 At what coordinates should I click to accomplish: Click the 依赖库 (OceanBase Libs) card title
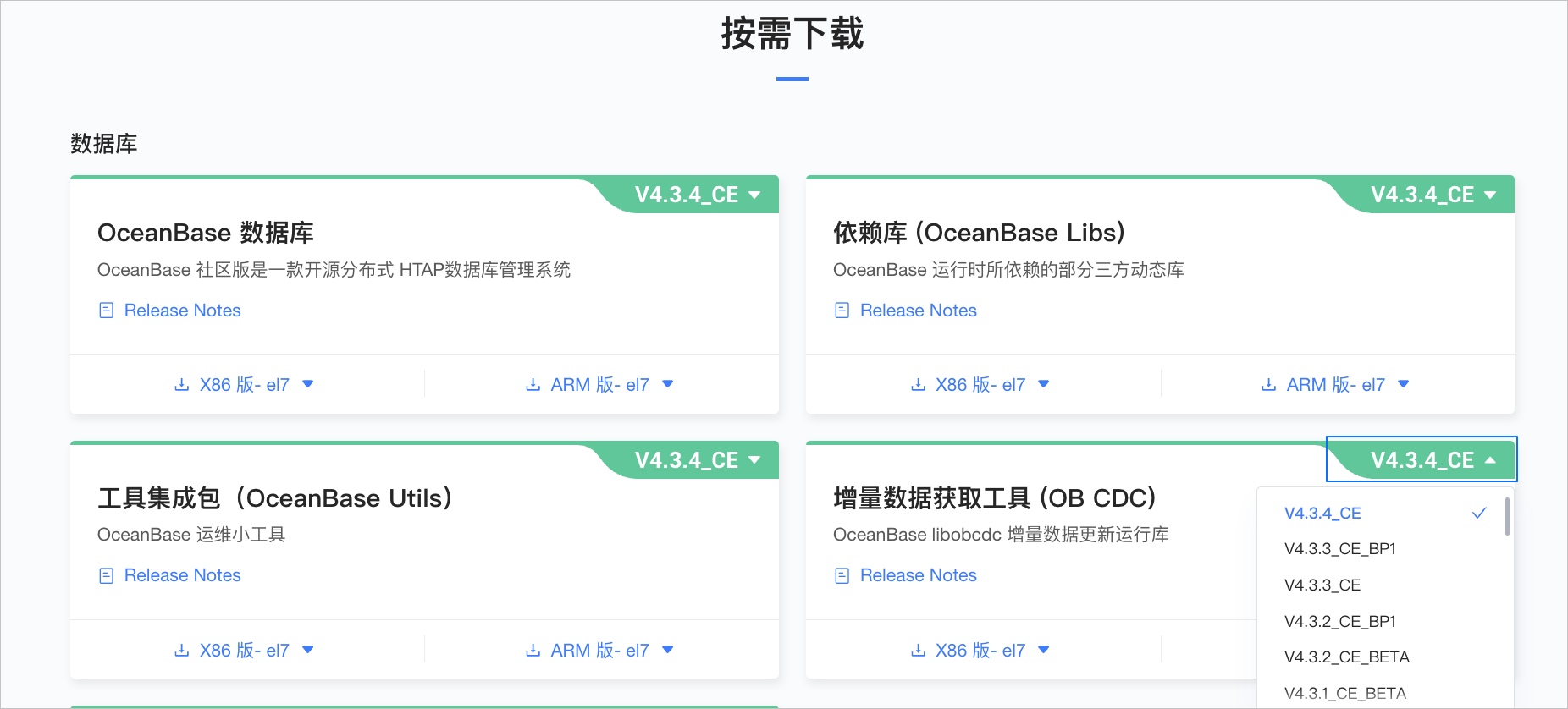(979, 233)
